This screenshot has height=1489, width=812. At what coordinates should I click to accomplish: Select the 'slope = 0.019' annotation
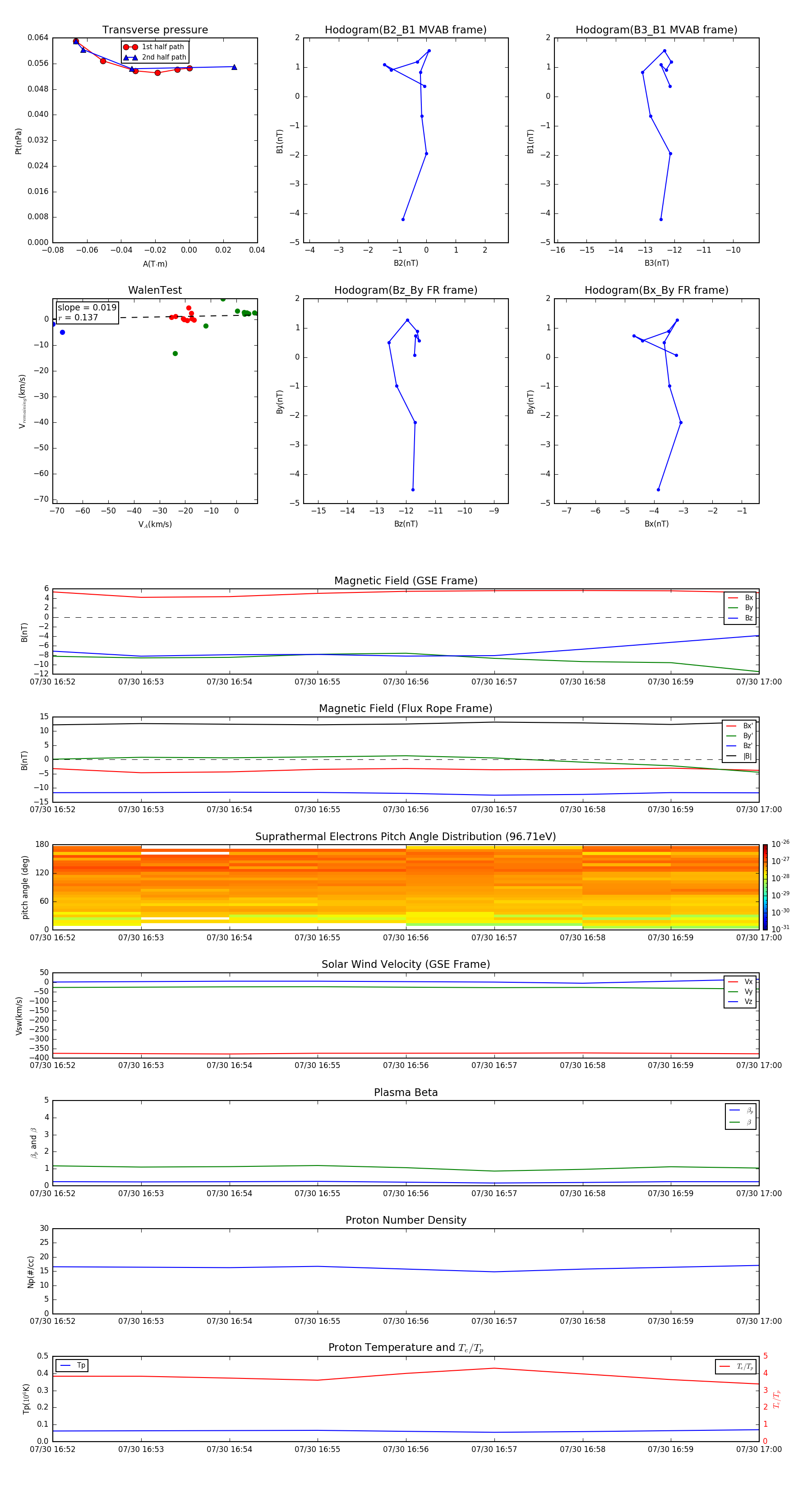[87, 308]
